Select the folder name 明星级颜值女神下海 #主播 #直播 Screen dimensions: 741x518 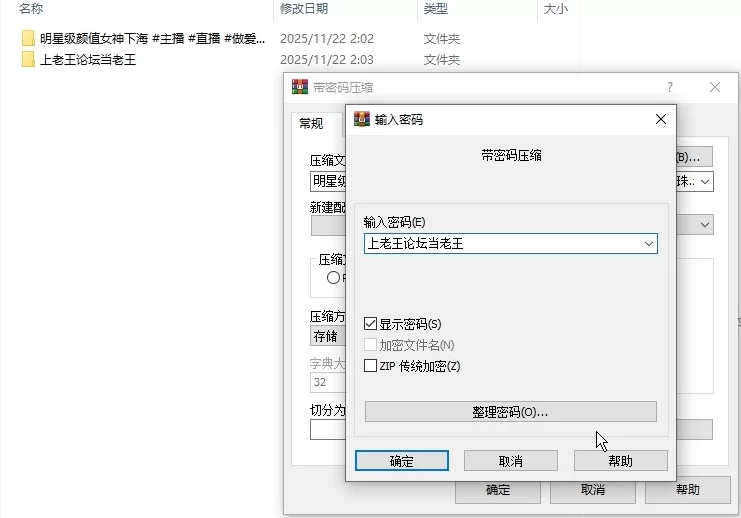152,38
